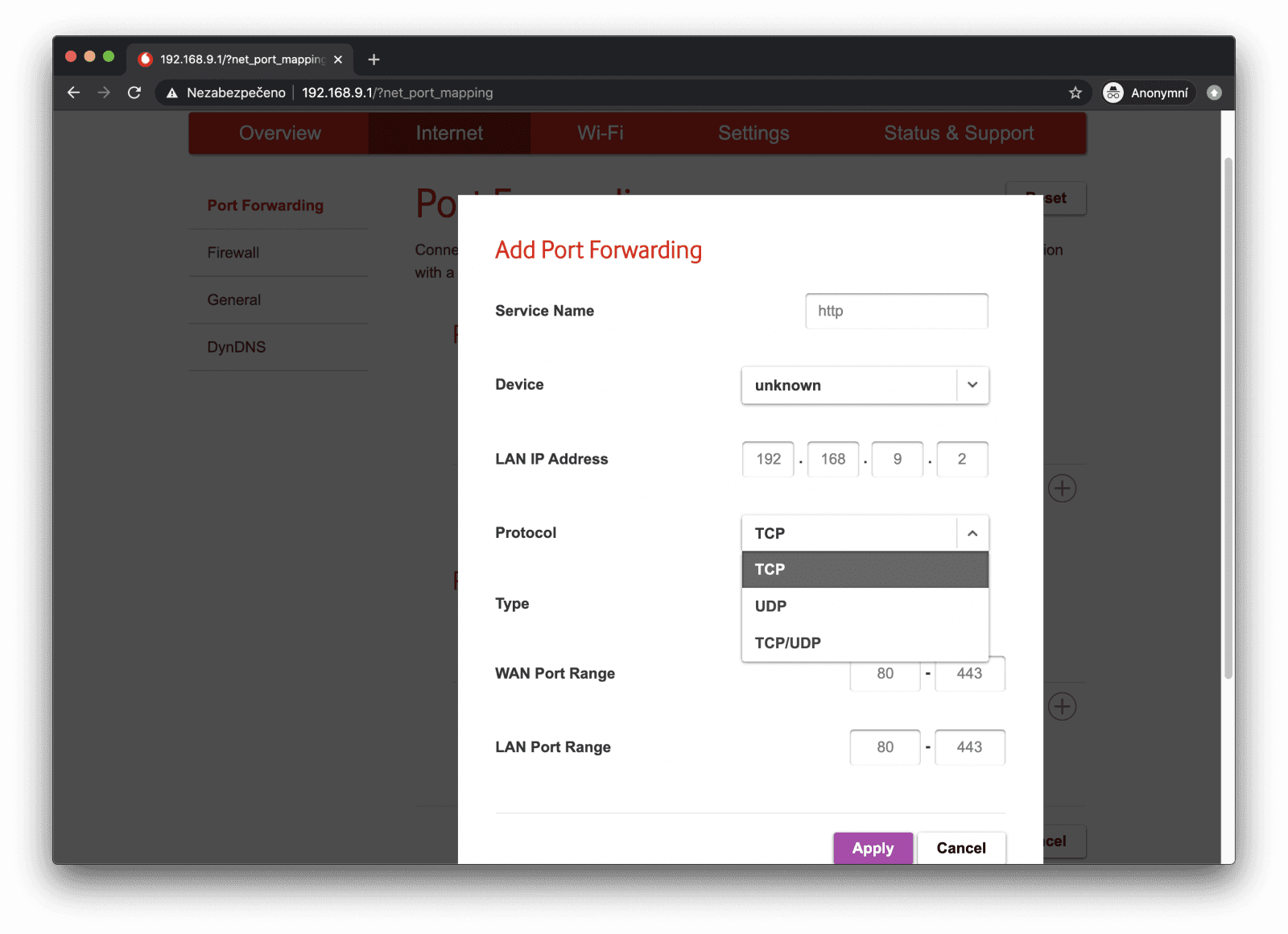1288x934 pixels.
Task: Switch to the Wi-Fi tab
Action: [600, 133]
